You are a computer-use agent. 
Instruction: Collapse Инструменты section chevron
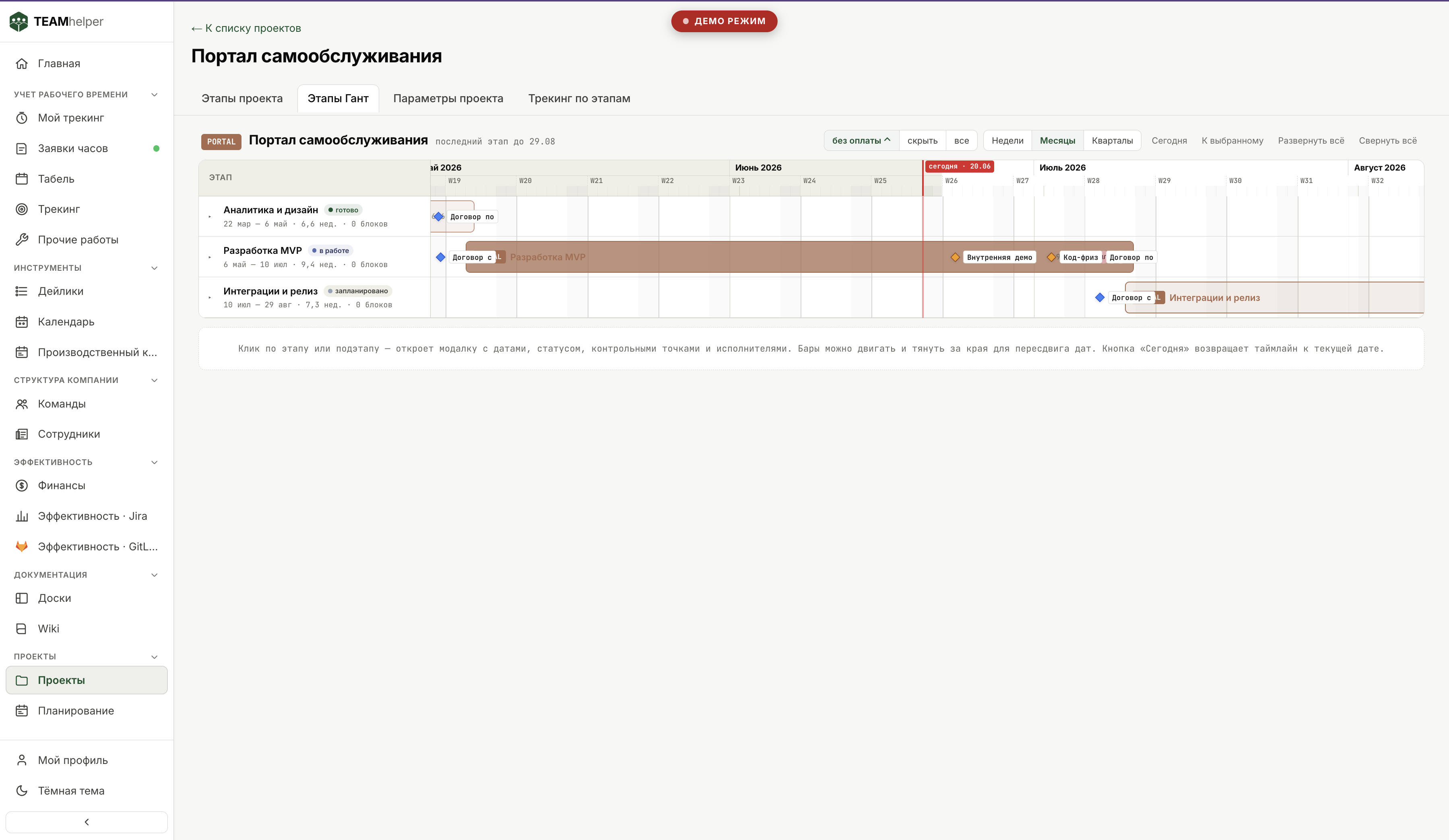point(154,268)
